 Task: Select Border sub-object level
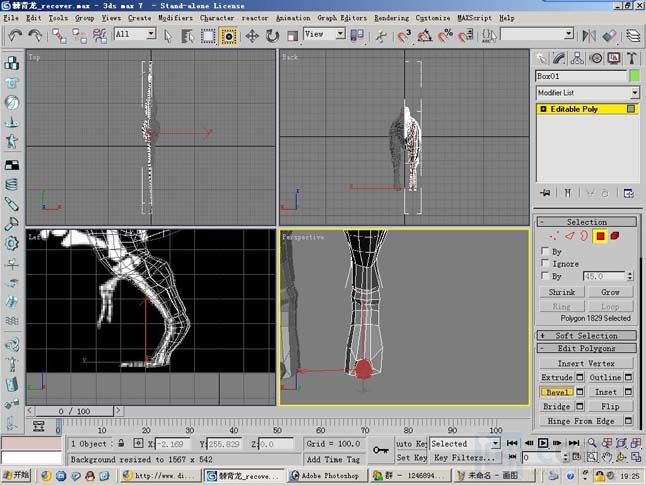(584, 236)
